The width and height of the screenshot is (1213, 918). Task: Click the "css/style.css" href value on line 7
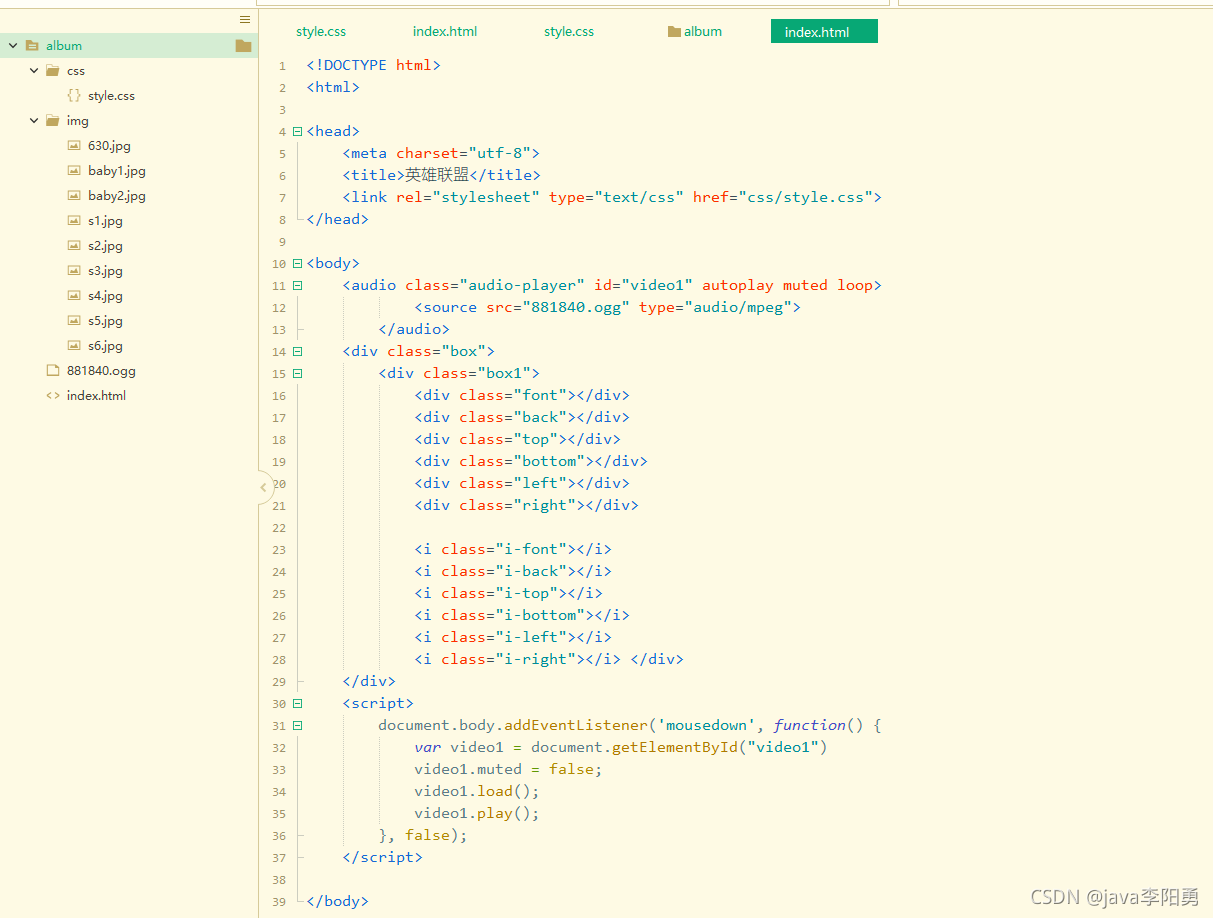click(x=806, y=197)
